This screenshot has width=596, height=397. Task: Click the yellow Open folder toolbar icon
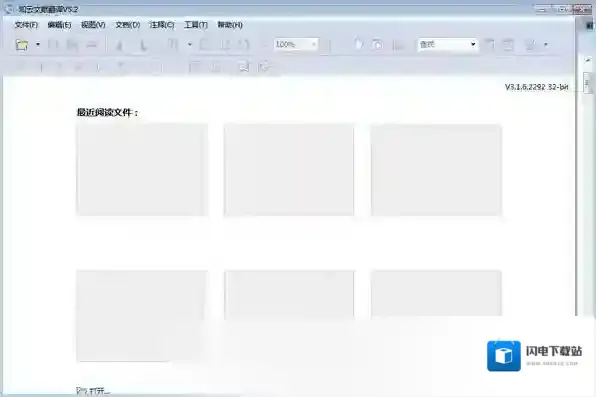[x=22, y=45]
